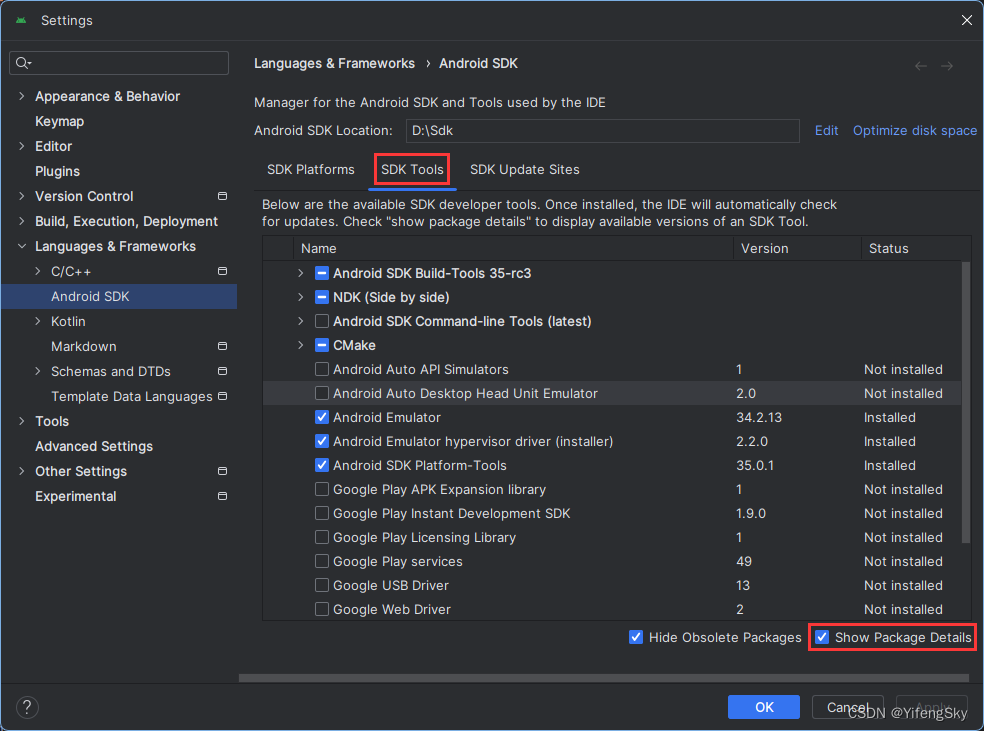Screen dimensions: 984x731
Task: Click project-level icon beside C/C++
Action: pyautogui.click(x=222, y=271)
